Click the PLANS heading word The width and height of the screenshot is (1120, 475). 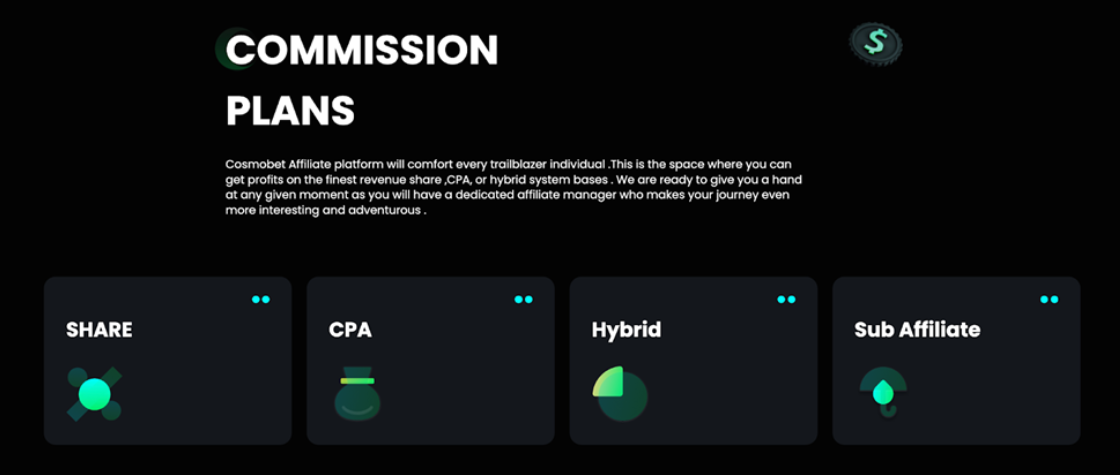[x=290, y=110]
